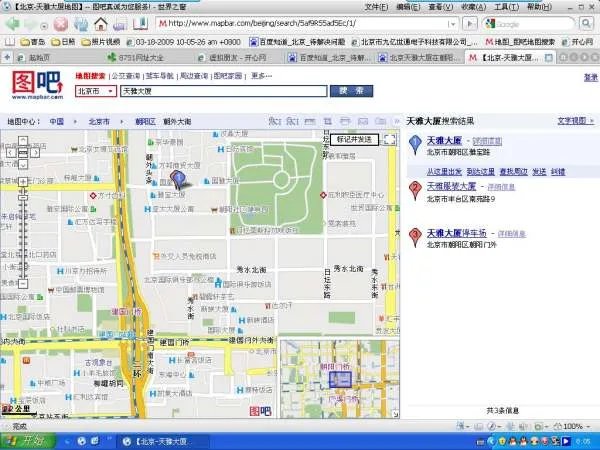Click the map print toolbar icon
This screenshot has height=450, width=600.
pos(345,121)
